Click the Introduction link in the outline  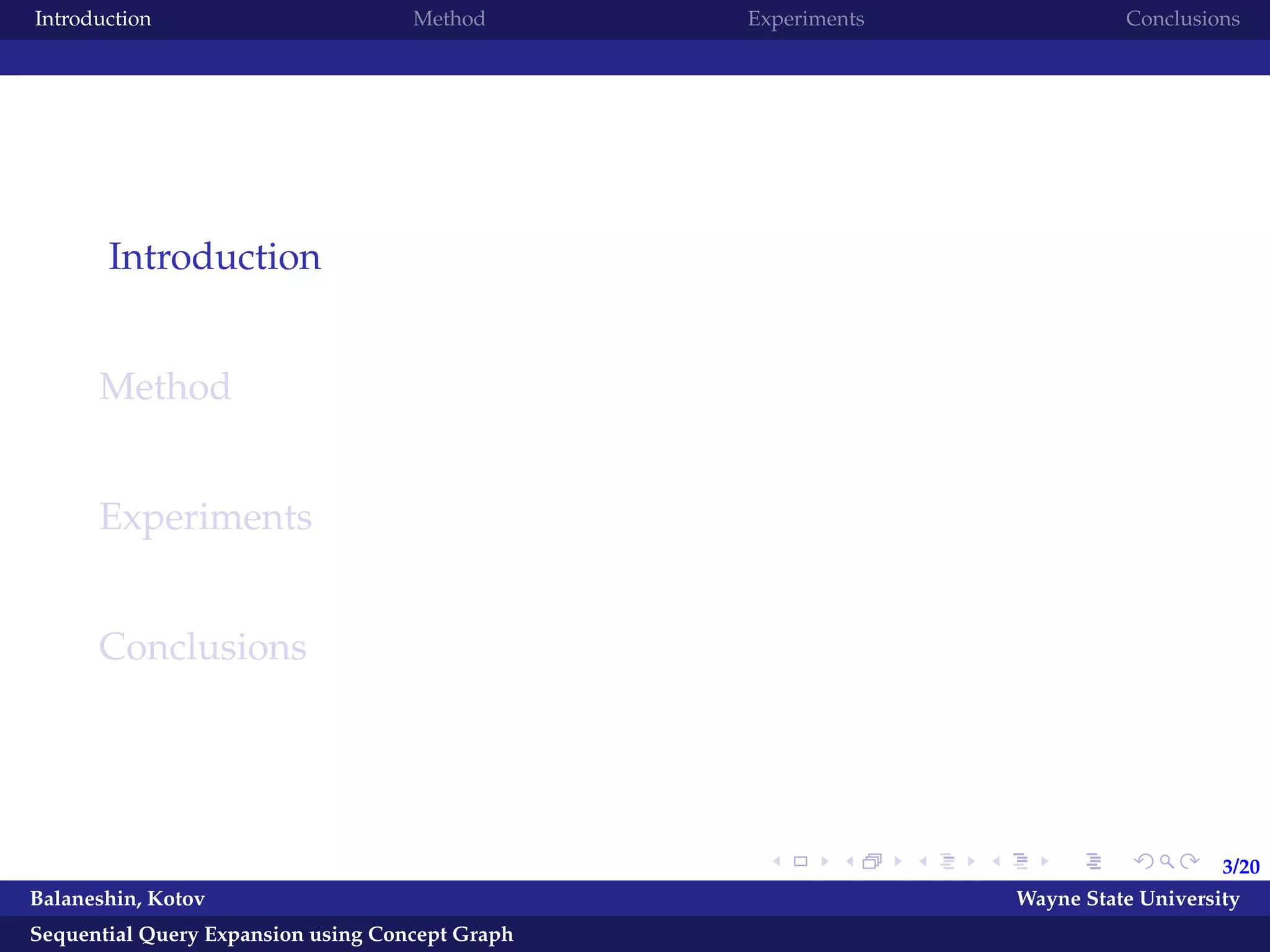pos(215,257)
